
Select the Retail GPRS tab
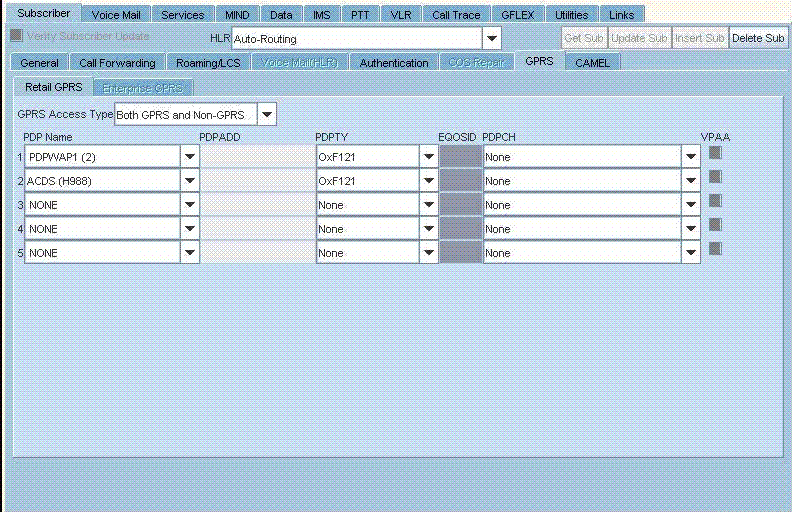54,87
